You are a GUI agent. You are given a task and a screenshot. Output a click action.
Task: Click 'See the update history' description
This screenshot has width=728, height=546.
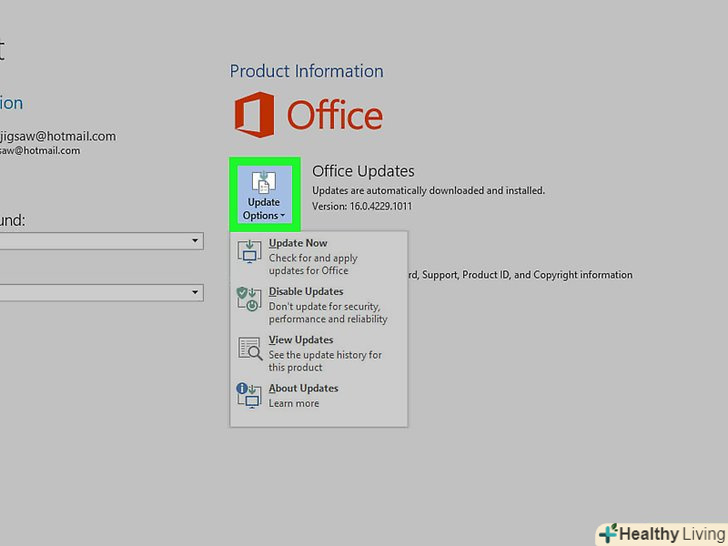(325, 361)
